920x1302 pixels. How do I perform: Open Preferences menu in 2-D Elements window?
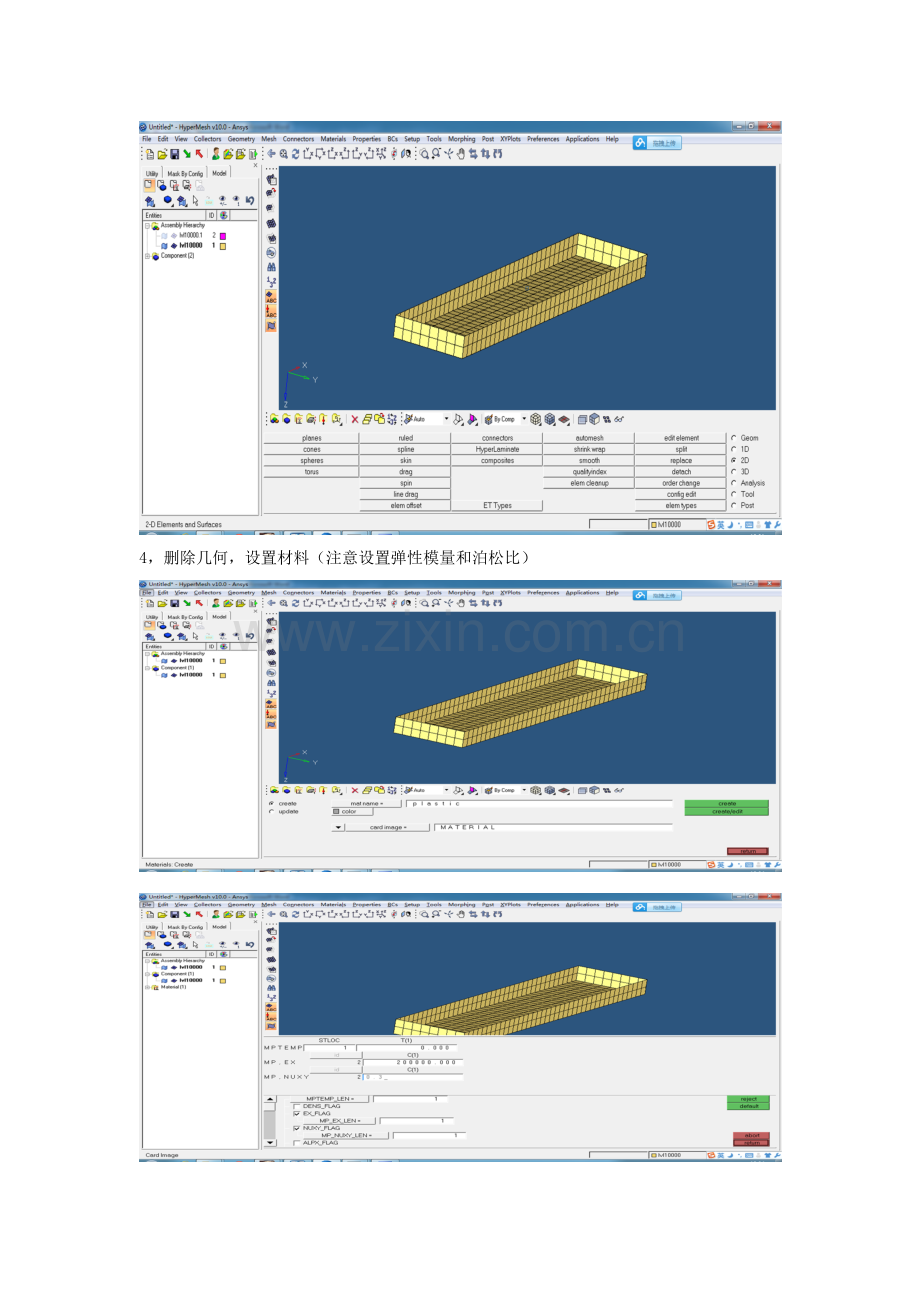[x=543, y=139]
